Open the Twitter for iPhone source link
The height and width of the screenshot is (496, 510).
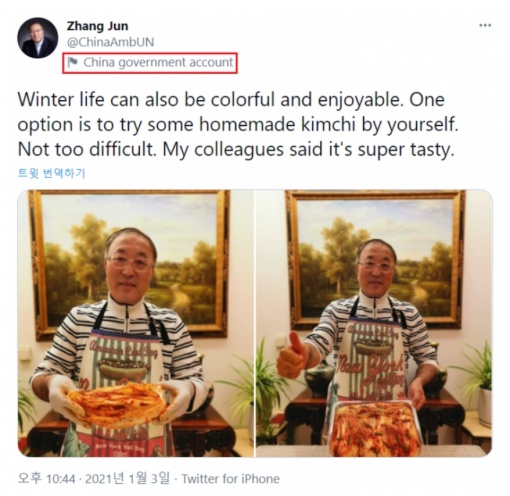click(x=230, y=479)
